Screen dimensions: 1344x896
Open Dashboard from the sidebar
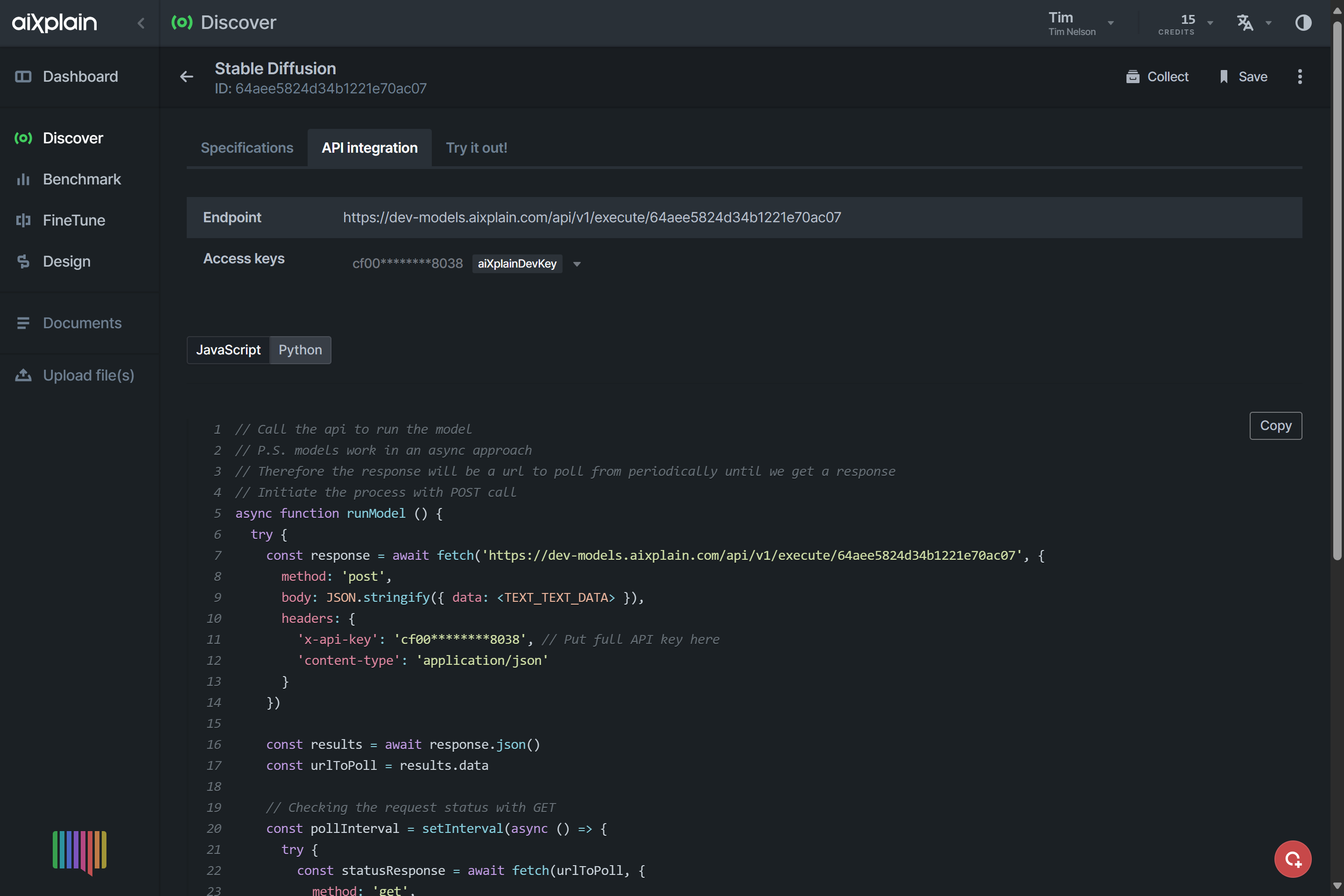80,77
